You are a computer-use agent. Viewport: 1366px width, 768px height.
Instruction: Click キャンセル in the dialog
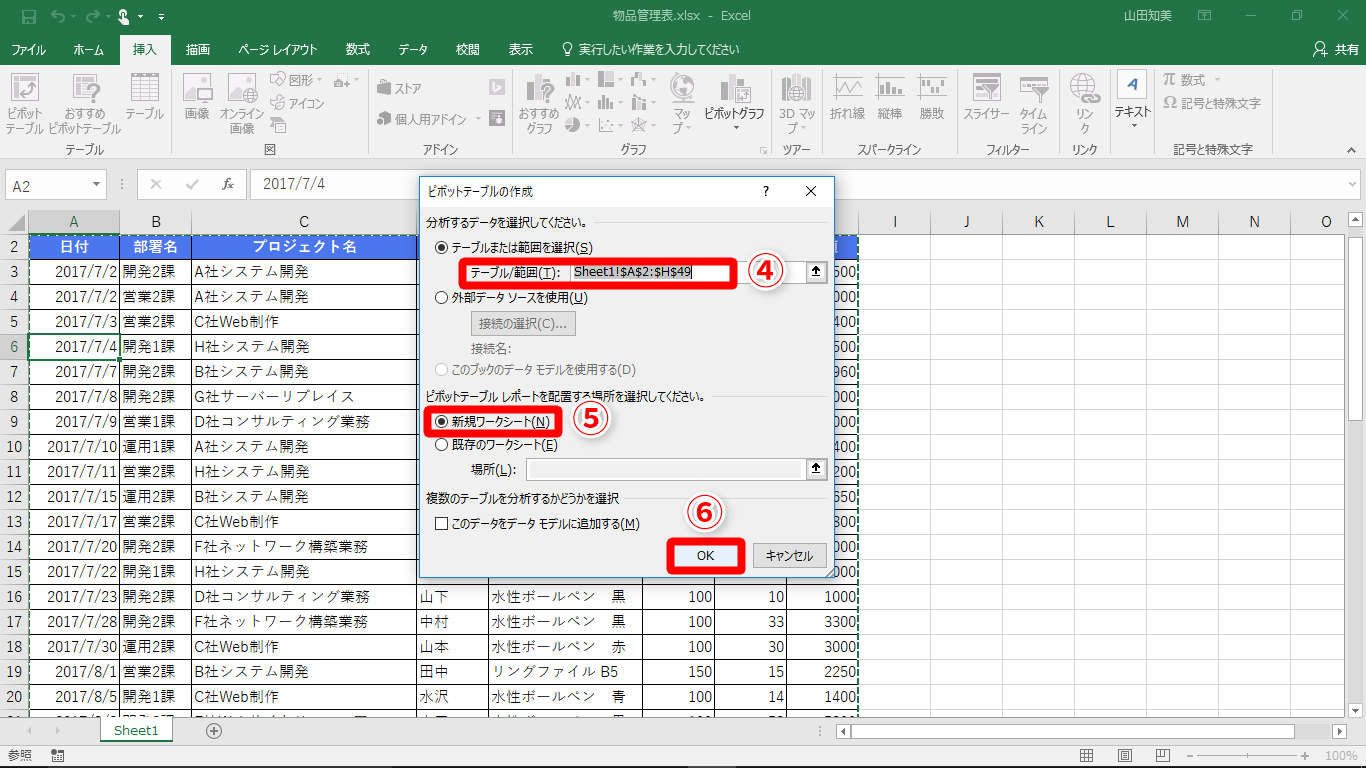click(789, 556)
